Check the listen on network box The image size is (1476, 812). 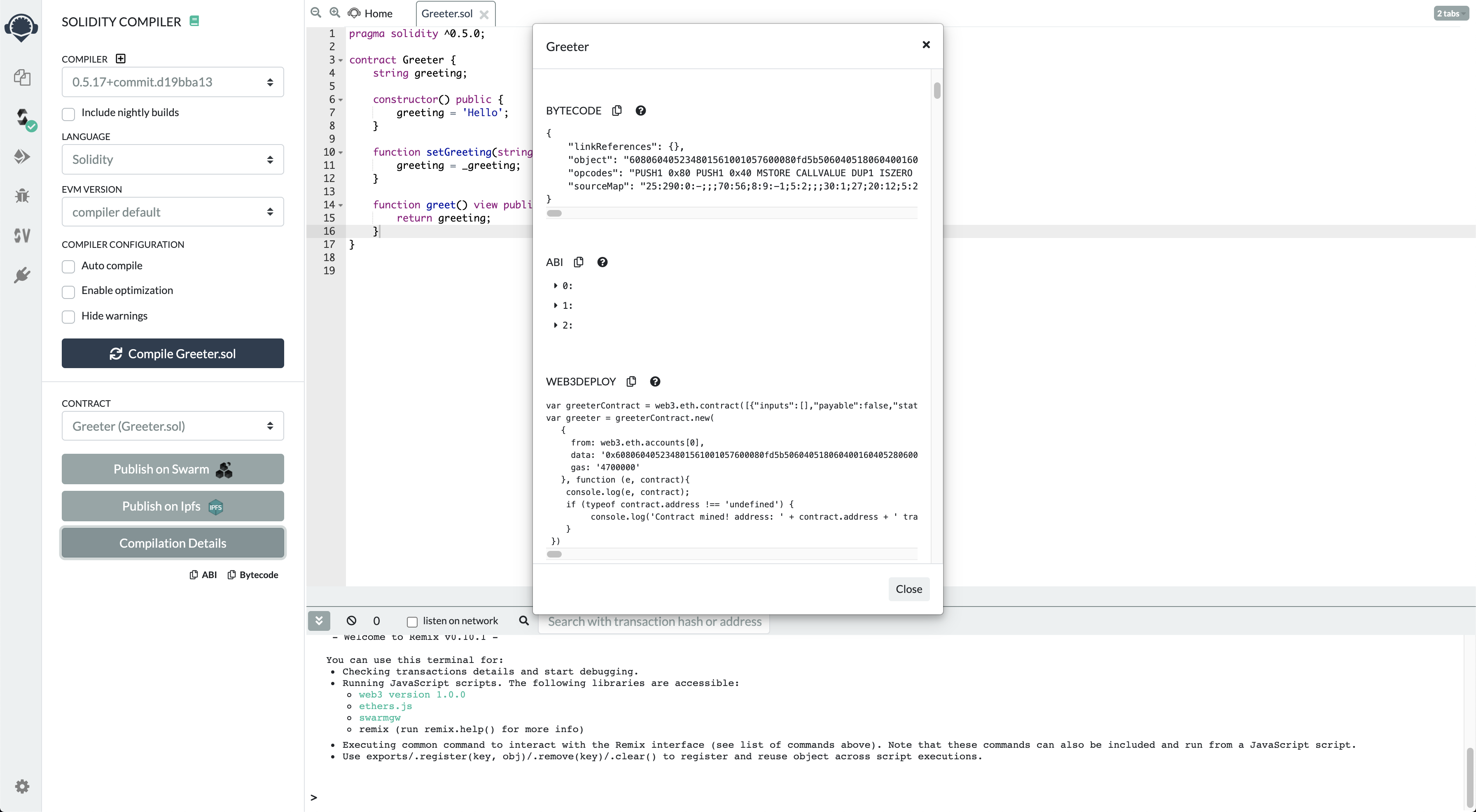412,622
